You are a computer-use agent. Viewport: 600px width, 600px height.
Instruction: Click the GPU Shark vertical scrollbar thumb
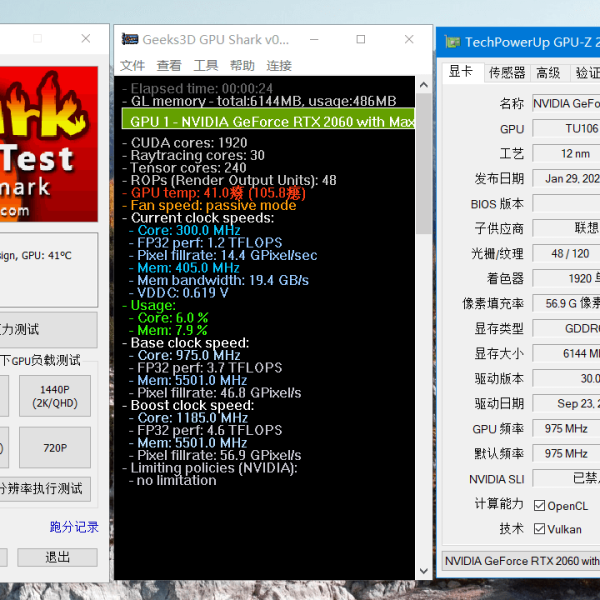click(x=424, y=164)
